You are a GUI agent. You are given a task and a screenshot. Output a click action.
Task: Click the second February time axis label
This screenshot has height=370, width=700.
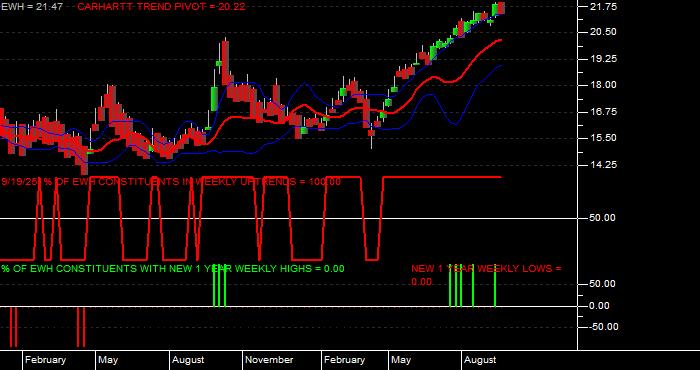pos(344,360)
